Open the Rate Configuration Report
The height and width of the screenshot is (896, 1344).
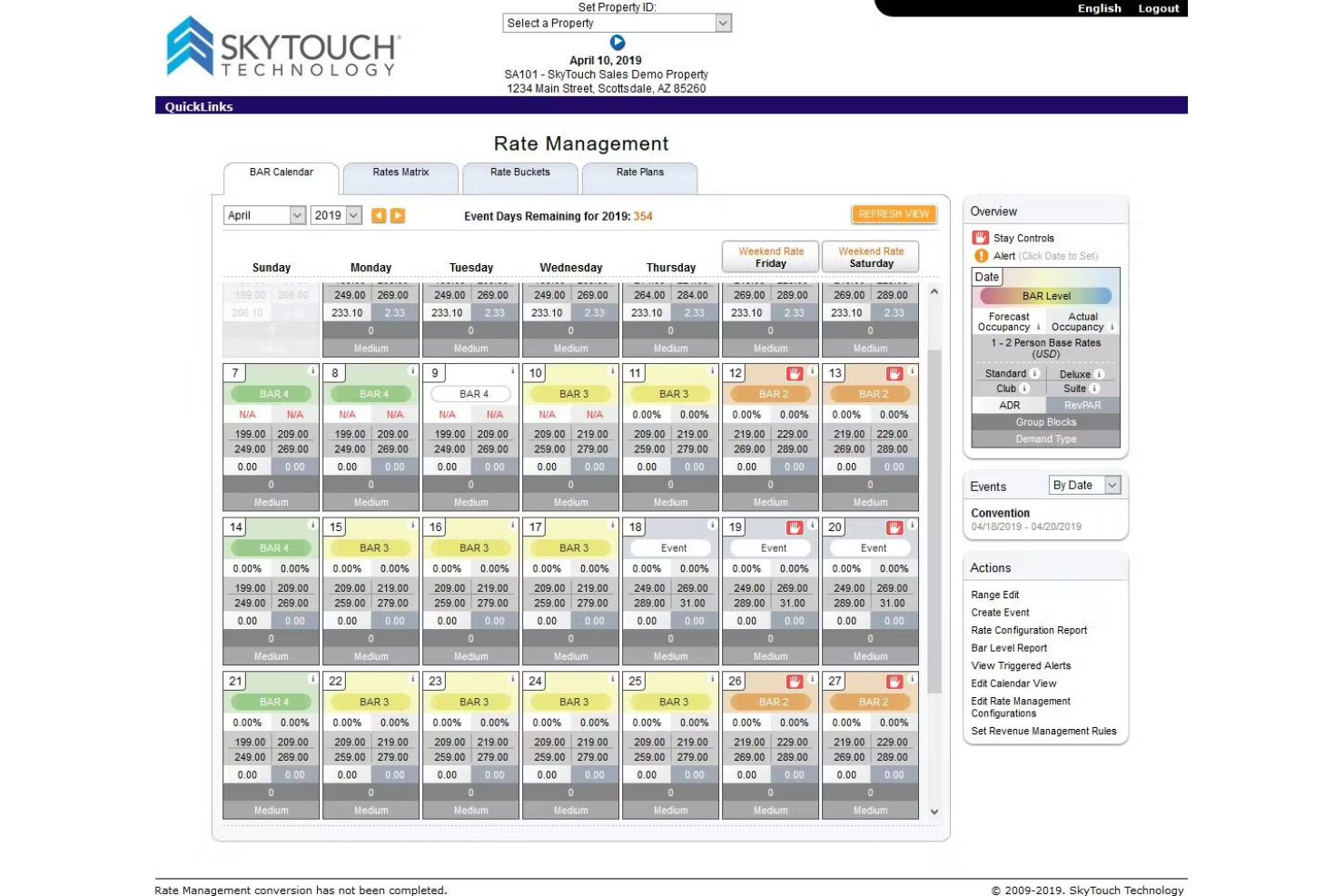[x=1029, y=630]
